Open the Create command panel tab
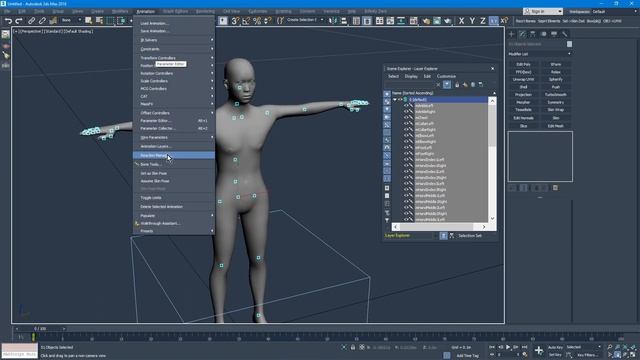 point(512,34)
